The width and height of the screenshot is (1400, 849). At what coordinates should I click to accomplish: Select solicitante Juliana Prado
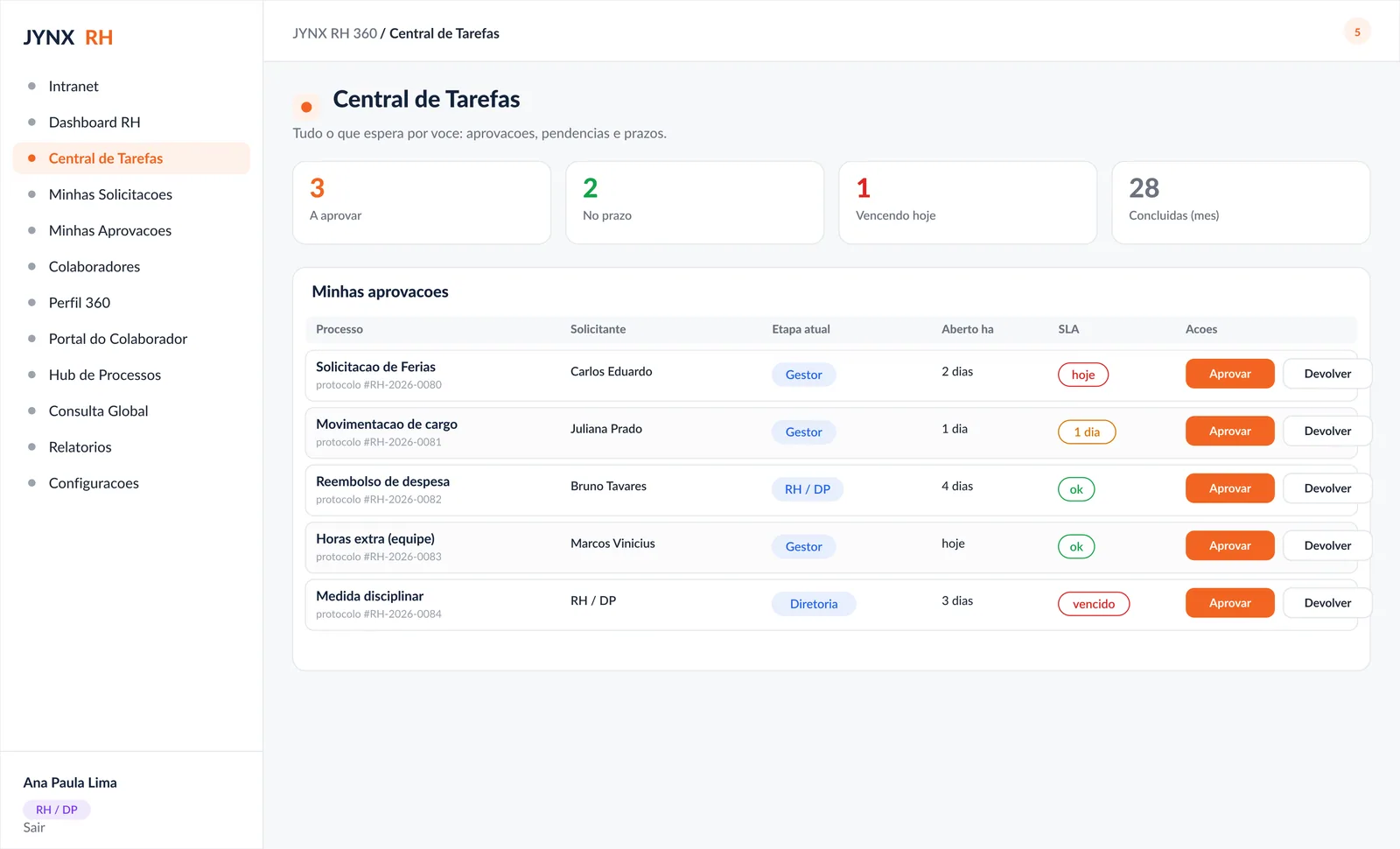(x=606, y=429)
